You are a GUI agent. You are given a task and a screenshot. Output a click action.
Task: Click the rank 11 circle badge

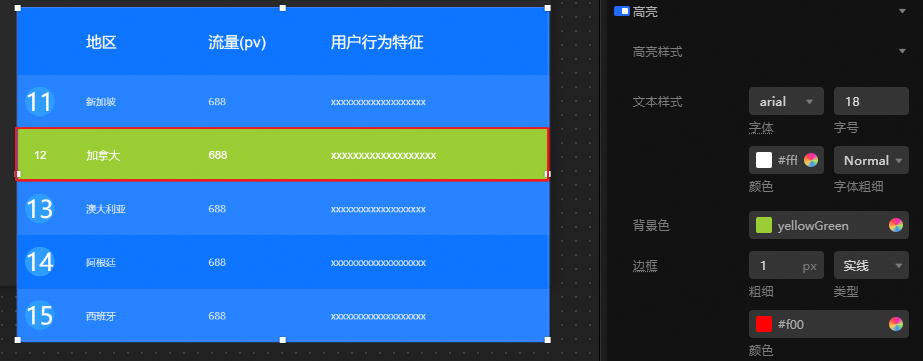(x=39, y=102)
